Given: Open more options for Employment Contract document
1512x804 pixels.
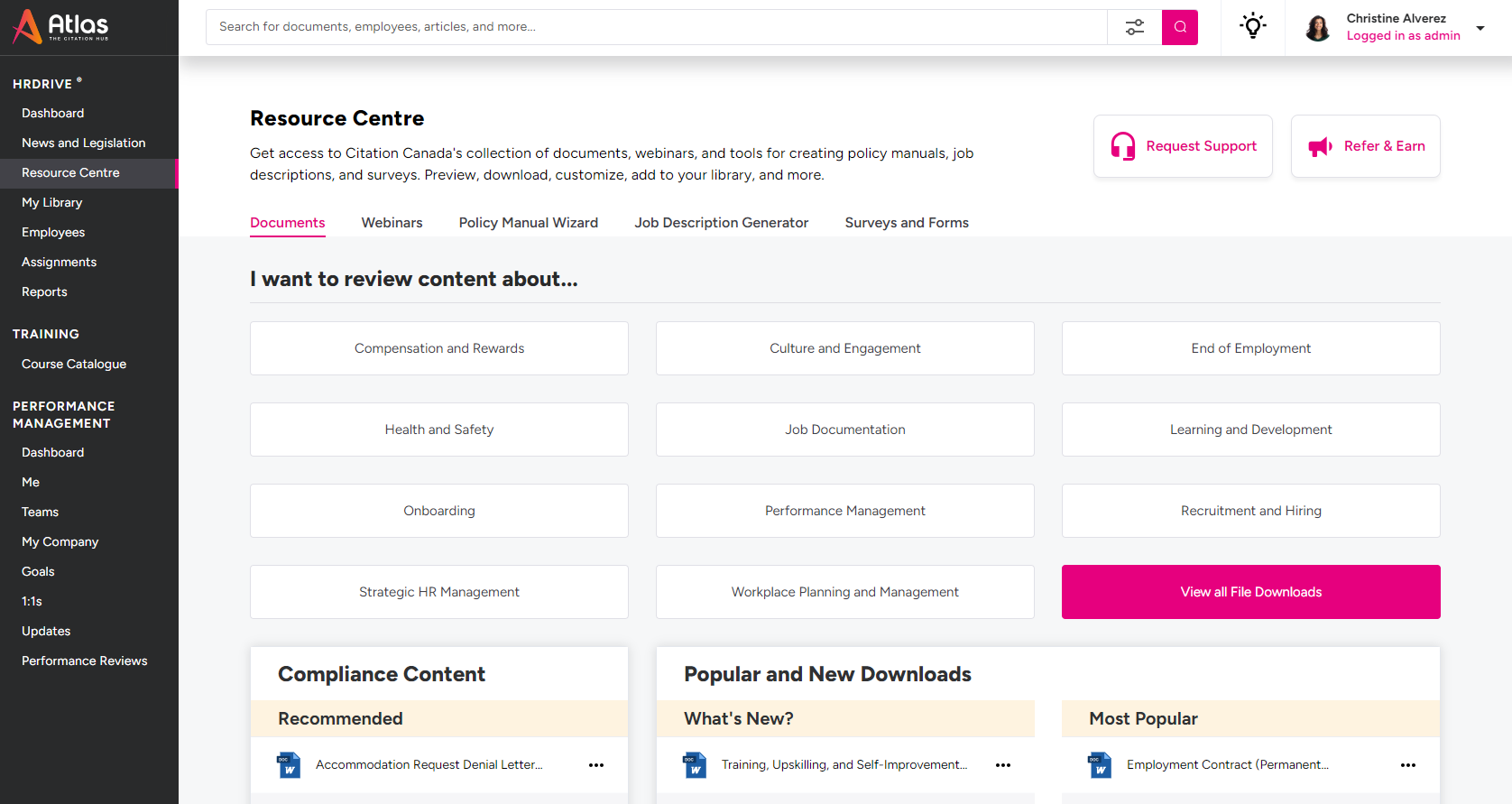Looking at the screenshot, I should pos(1408,765).
